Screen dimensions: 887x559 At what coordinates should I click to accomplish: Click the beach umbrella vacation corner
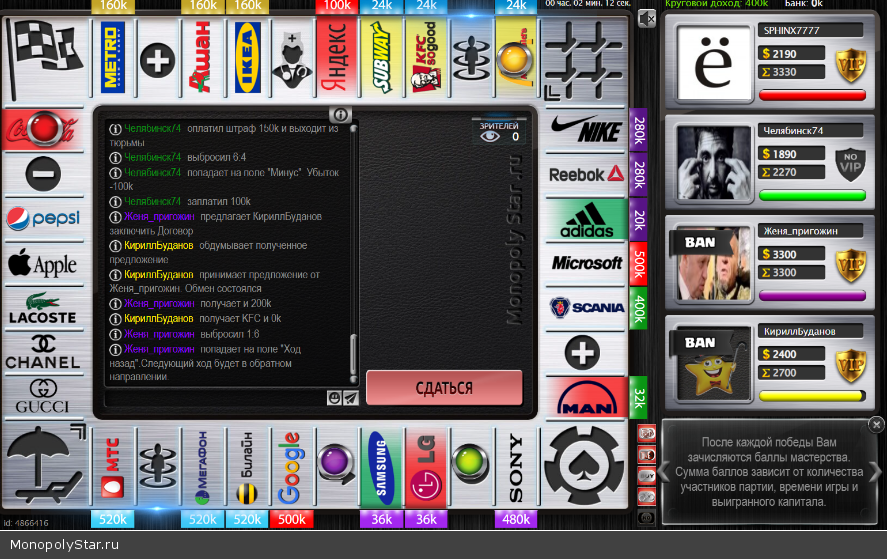click(45, 465)
